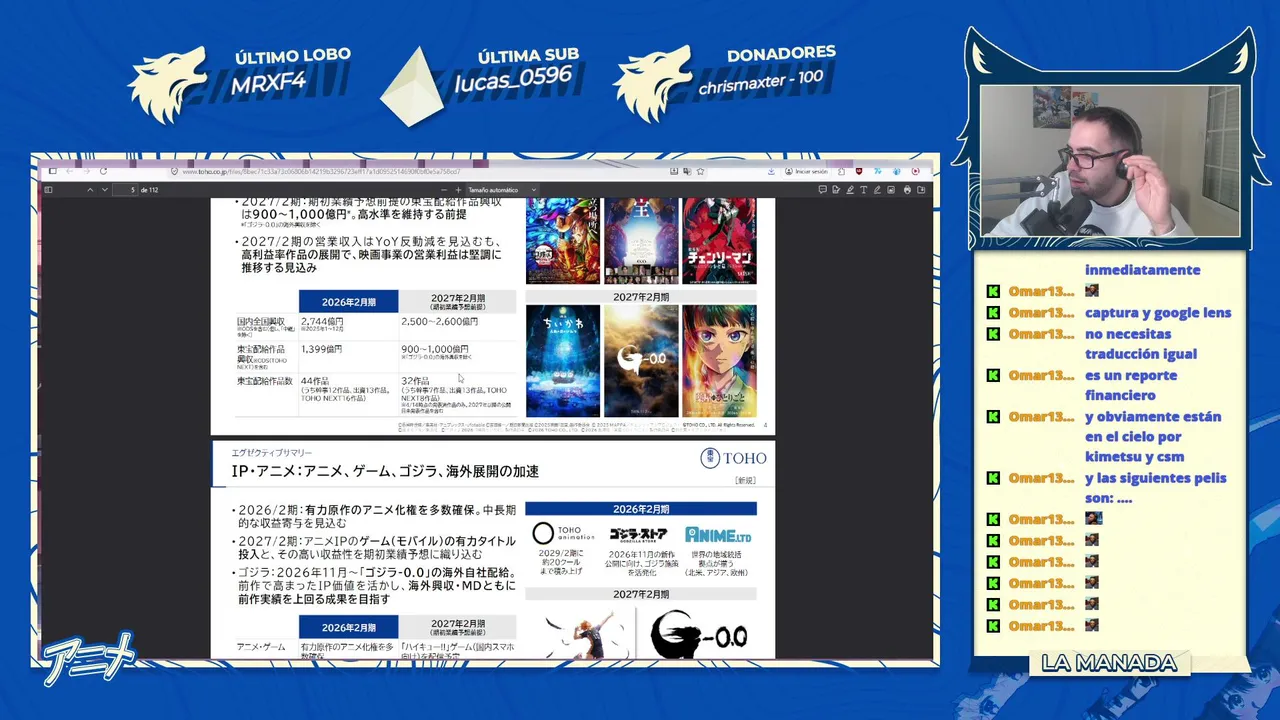The height and width of the screenshot is (720, 1280).
Task: Click the red play extension icon
Action: 915,171
